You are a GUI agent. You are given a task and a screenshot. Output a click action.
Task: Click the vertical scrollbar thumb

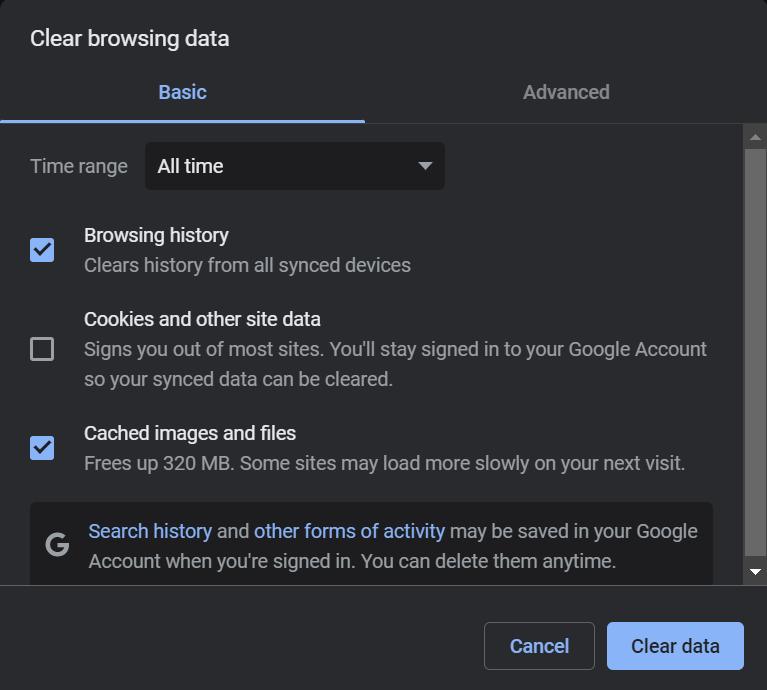(756, 350)
